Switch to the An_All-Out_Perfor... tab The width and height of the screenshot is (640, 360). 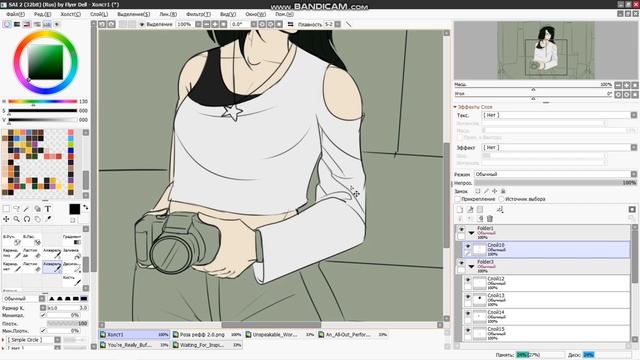coord(353,334)
